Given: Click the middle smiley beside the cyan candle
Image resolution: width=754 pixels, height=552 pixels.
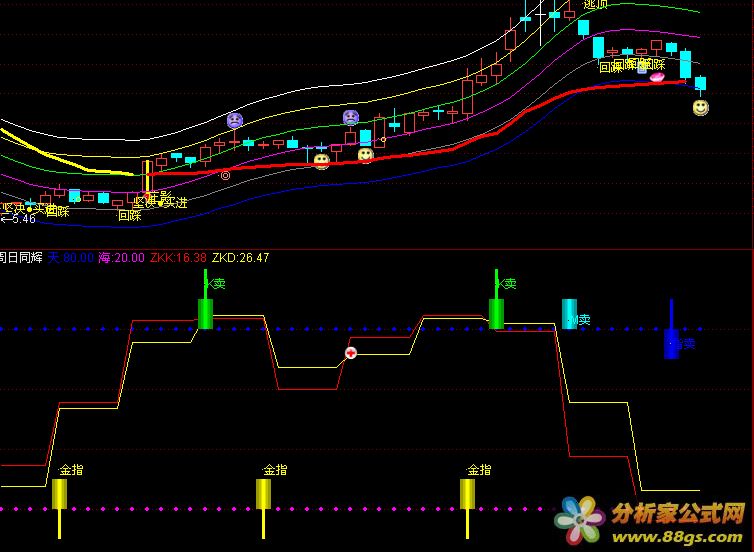Looking at the screenshot, I should point(366,155).
